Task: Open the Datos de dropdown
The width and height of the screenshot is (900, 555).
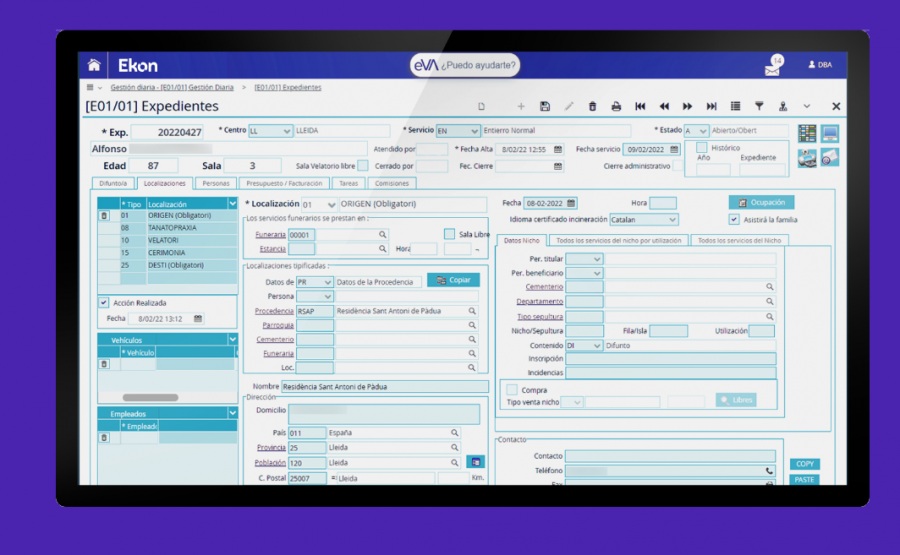Action: (327, 282)
